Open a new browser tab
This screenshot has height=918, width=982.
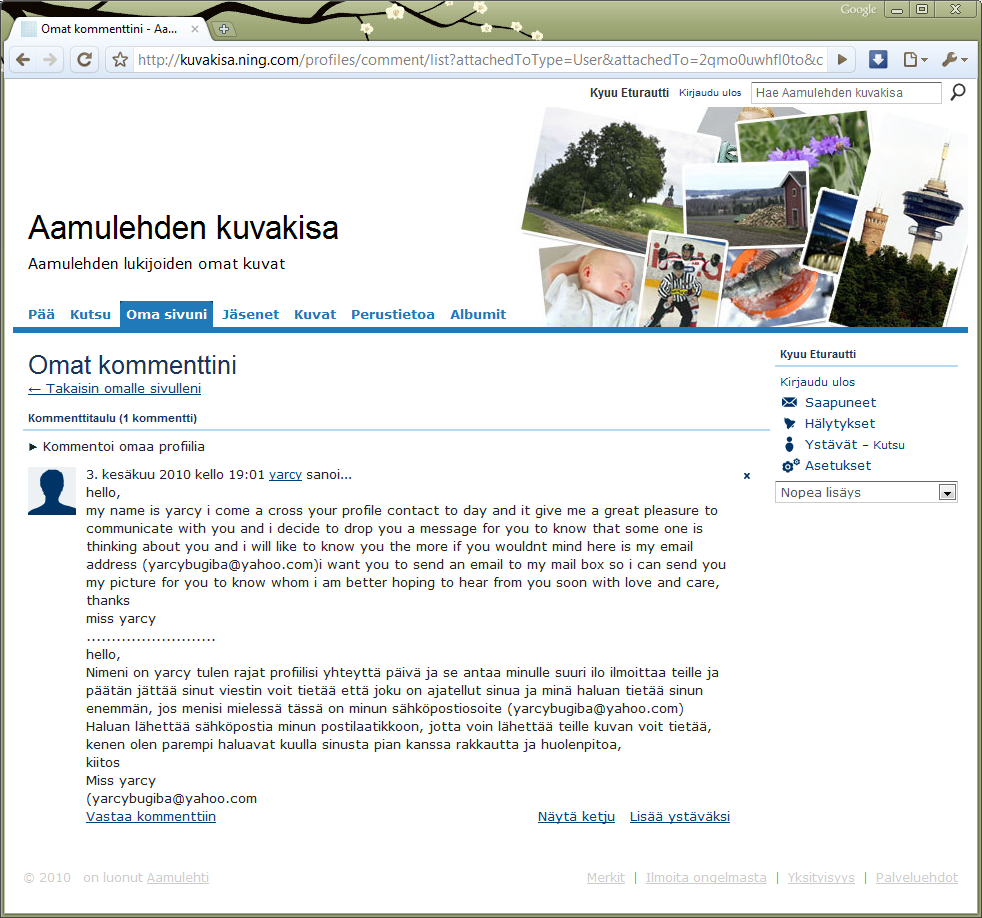click(224, 29)
